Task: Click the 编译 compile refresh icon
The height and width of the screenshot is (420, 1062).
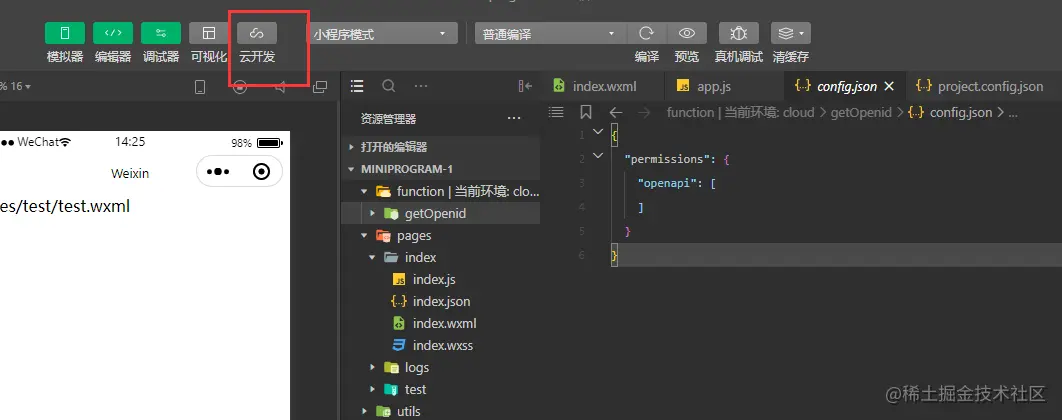Action: [x=647, y=33]
